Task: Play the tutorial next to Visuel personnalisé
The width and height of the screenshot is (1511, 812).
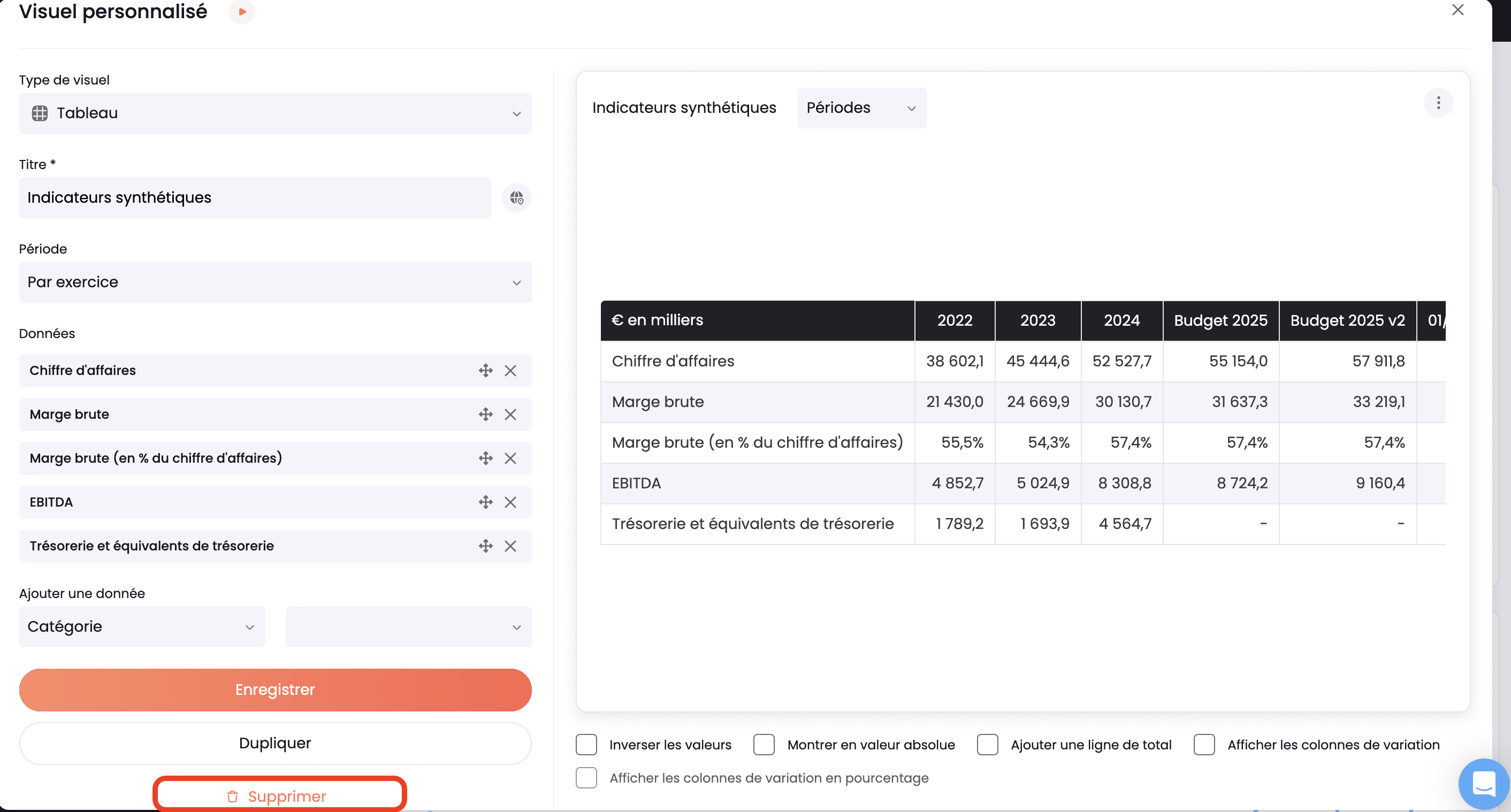Action: (242, 12)
